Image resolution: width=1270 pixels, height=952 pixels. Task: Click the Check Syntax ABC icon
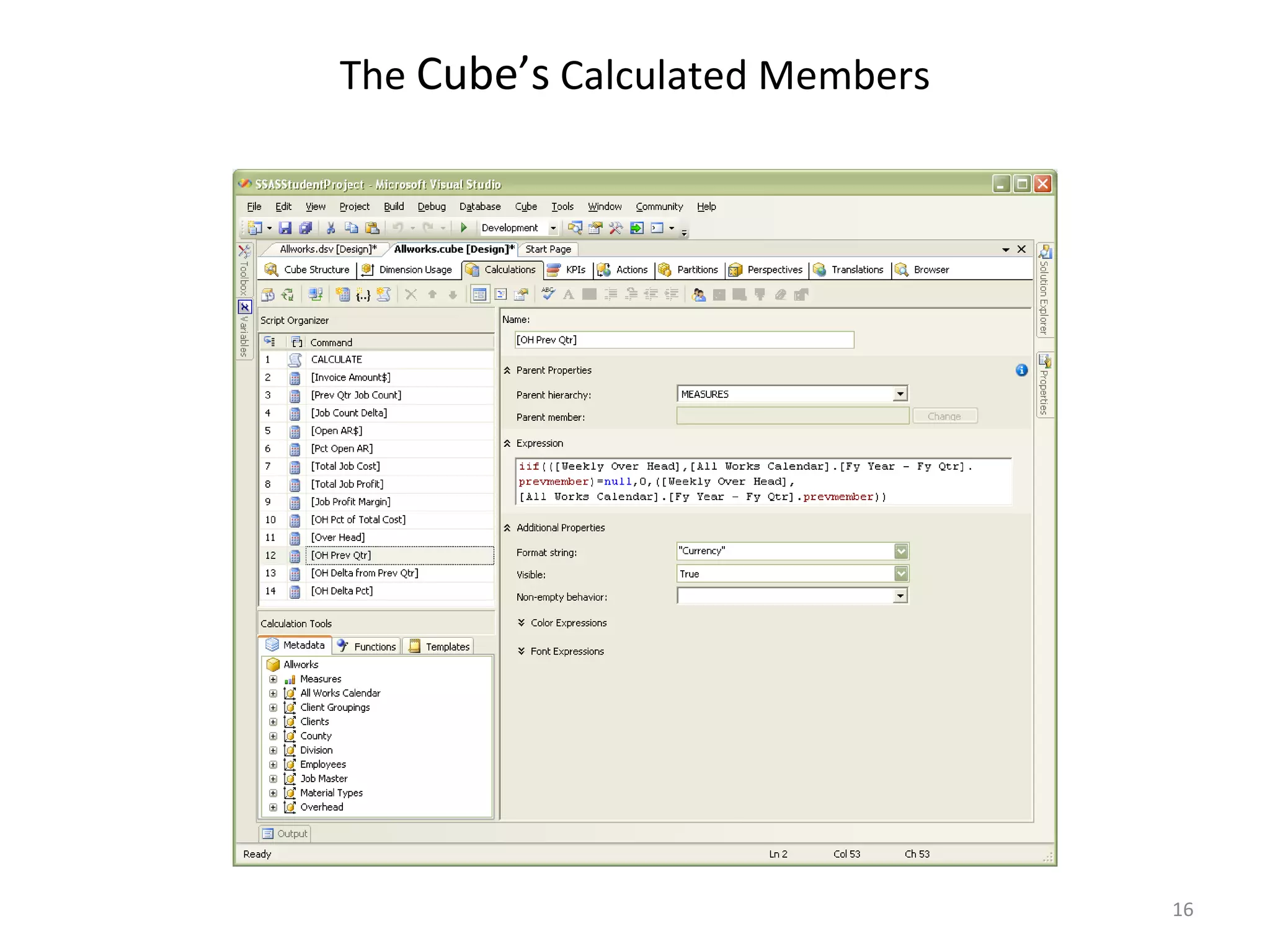(548, 294)
